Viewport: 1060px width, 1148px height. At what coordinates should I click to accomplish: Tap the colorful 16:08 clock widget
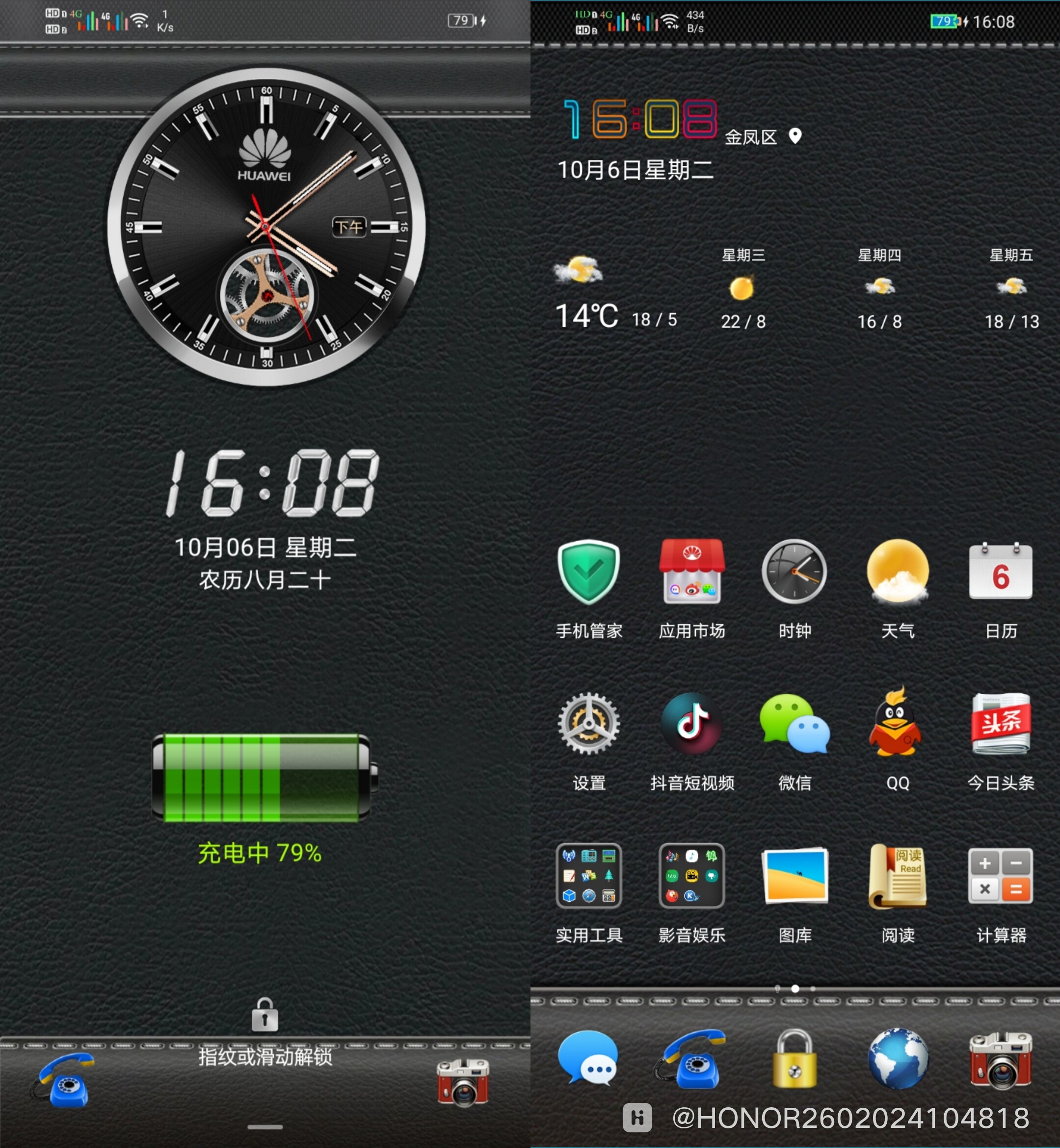coord(640,119)
